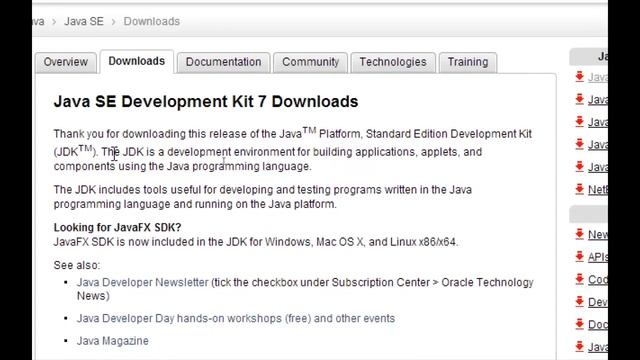640x360 pixels.
Task: Click the Java SE breadcrumb link
Action: click(84, 21)
